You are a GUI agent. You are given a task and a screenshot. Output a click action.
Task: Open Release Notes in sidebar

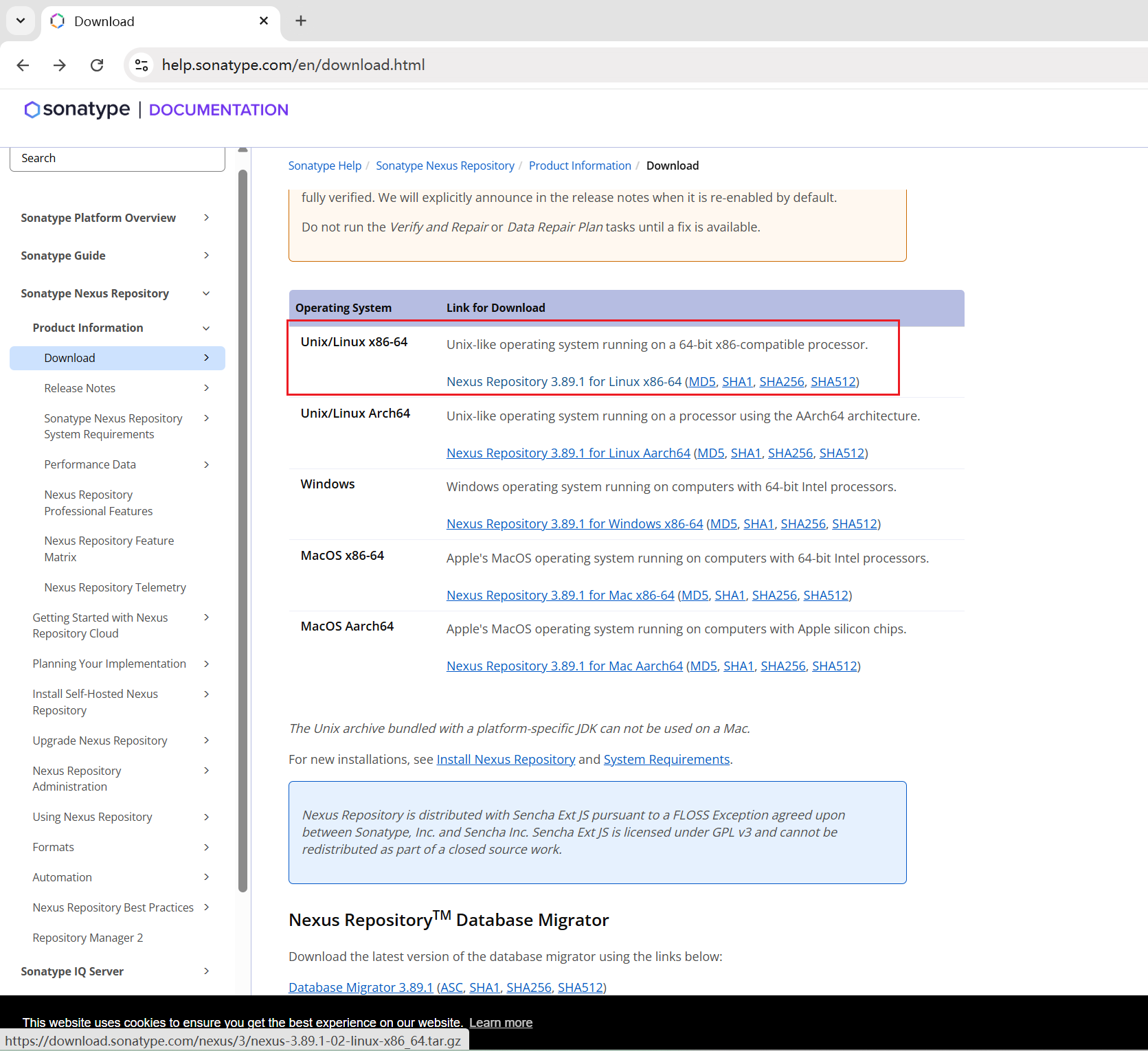[80, 388]
